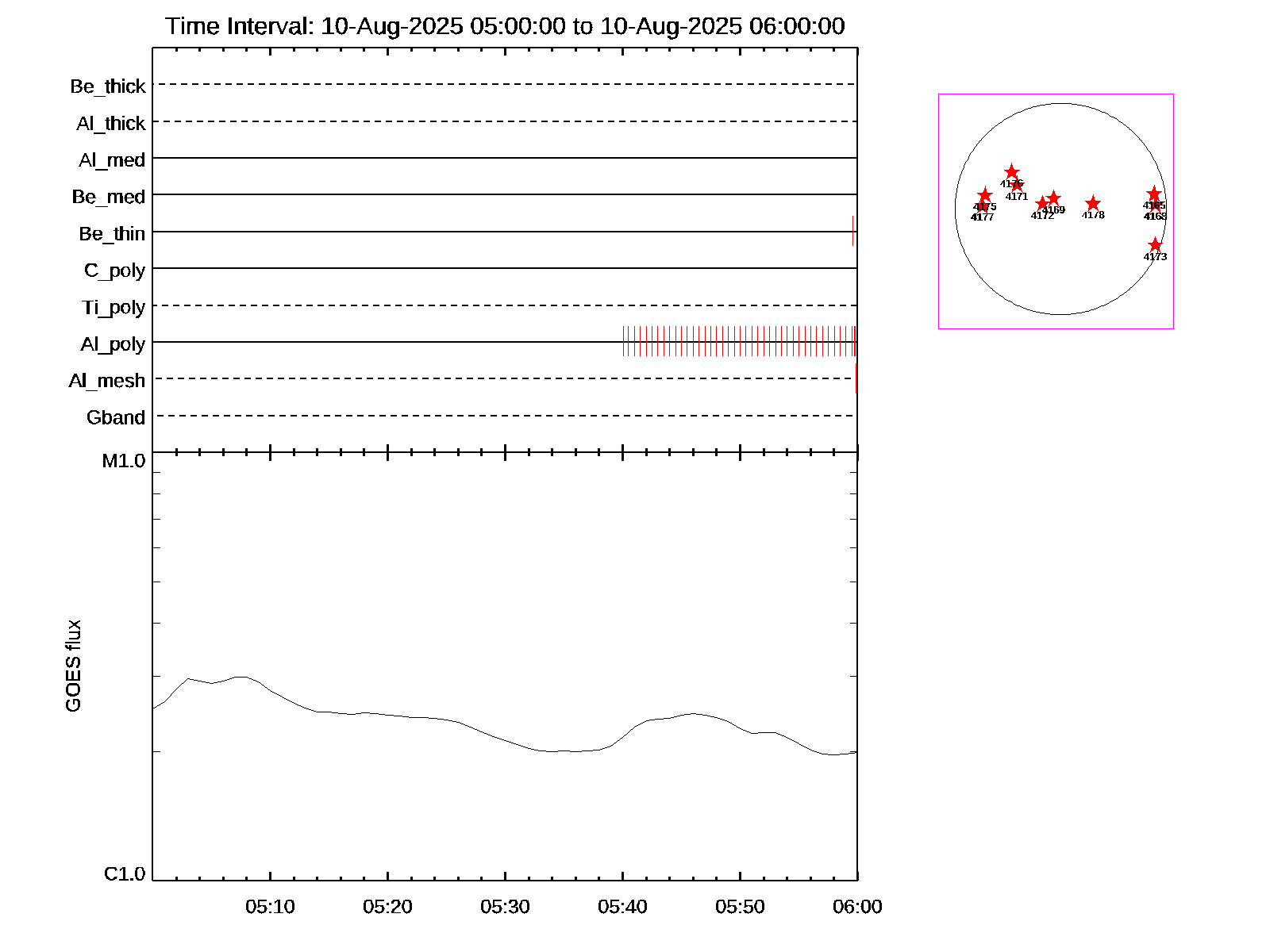Click the red star for region 4173
Screen dimensions: 1270x952
coord(1155,245)
